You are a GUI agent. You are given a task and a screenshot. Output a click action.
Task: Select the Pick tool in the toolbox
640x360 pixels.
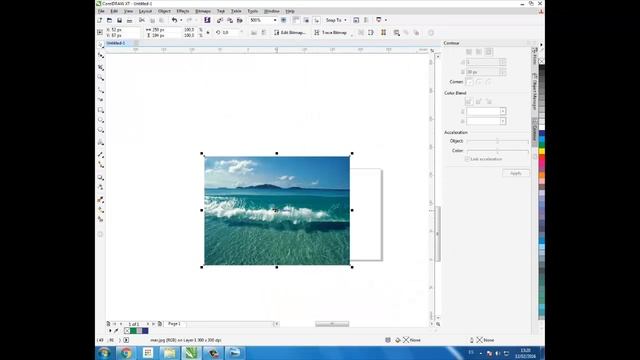100,44
